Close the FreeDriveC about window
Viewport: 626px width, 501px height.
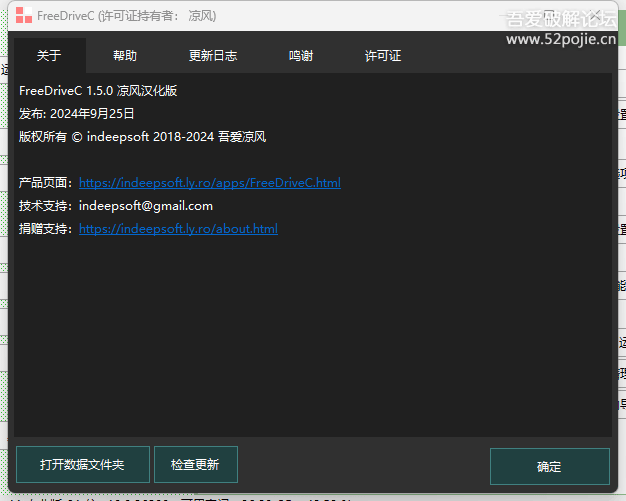tap(595, 16)
